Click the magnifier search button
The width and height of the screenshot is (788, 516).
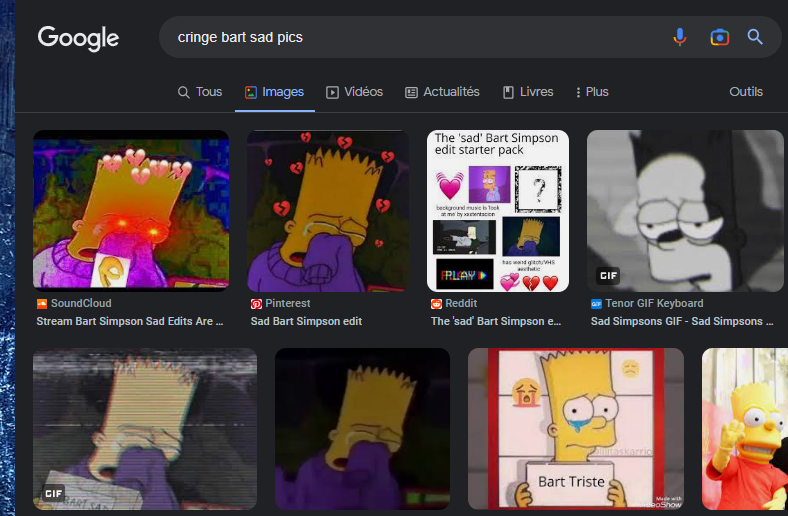coord(755,37)
